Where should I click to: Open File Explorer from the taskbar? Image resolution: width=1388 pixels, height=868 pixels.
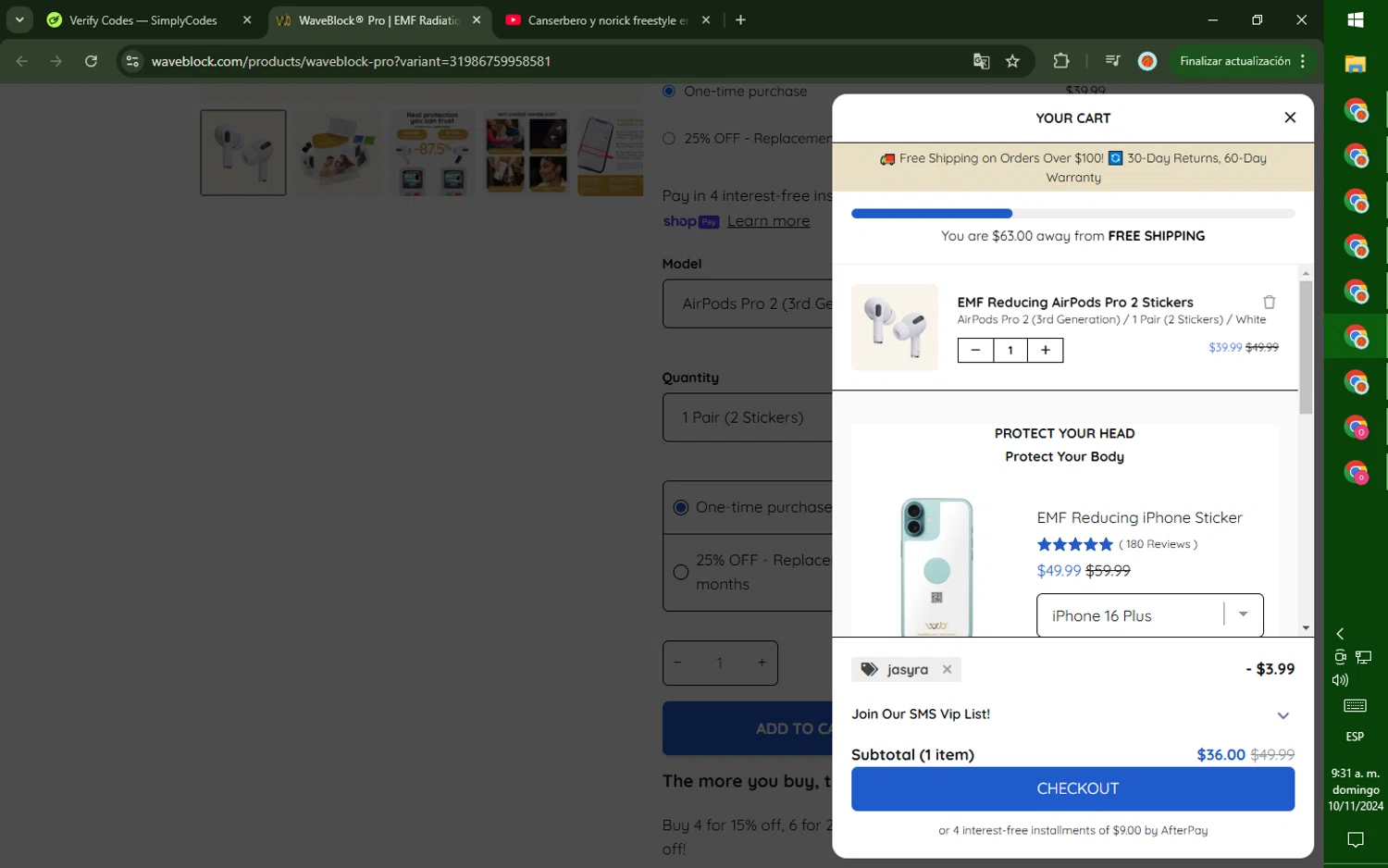tap(1356, 64)
